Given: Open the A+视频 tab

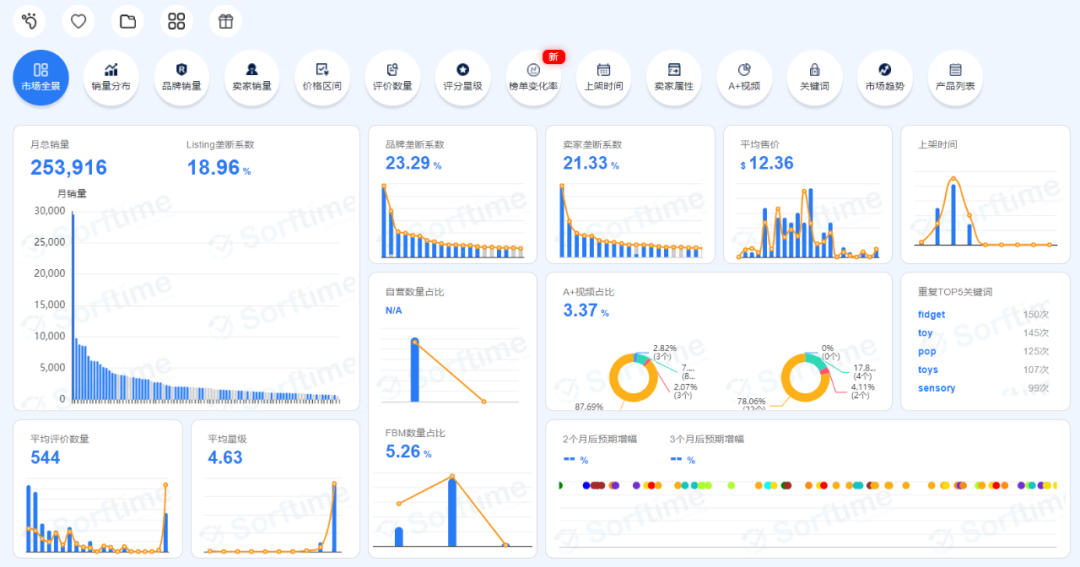Looking at the screenshot, I should click(744, 78).
